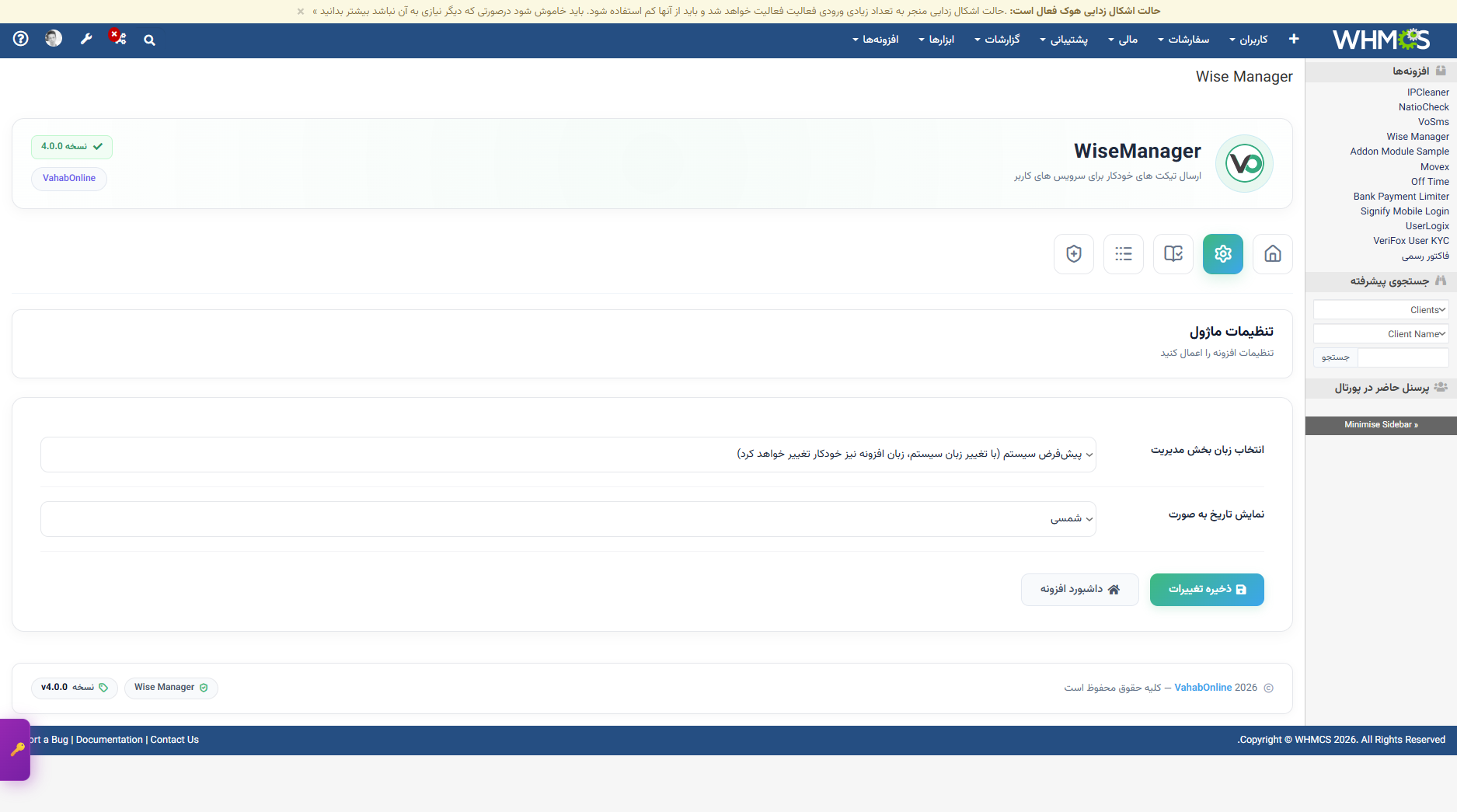The image size is (1457, 812).
Task: Open Wise Manager sidebar link
Action: (1418, 137)
